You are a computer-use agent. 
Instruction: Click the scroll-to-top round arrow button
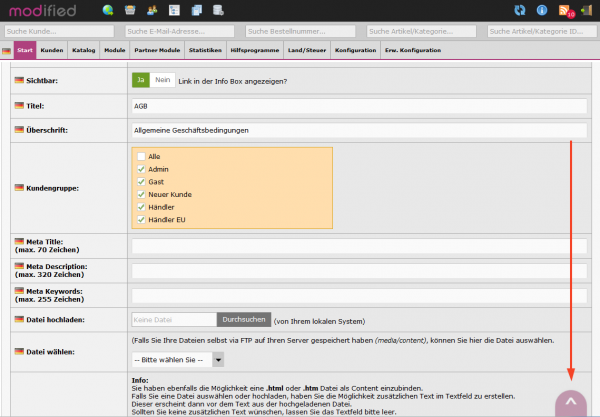coord(571,403)
